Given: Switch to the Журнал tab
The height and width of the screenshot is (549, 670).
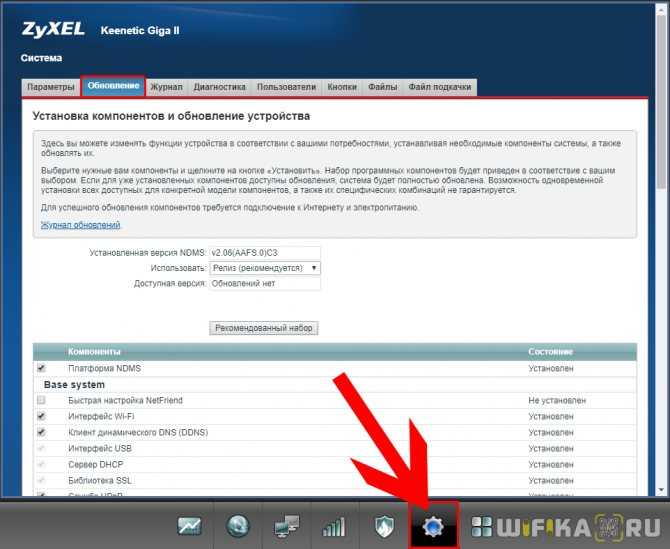Looking at the screenshot, I should click(x=166, y=87).
